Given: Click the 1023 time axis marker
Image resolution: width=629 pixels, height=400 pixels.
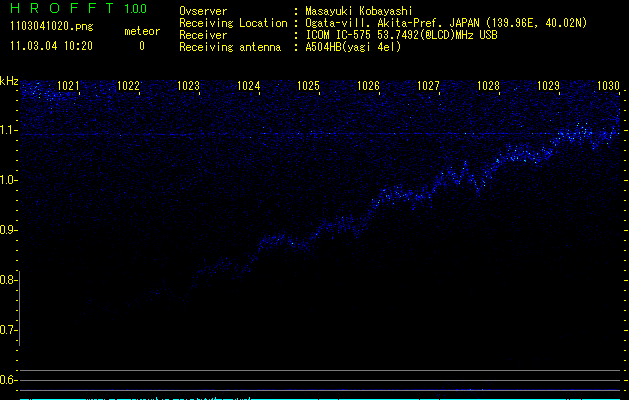Looking at the screenshot, I should pyautogui.click(x=188, y=85).
